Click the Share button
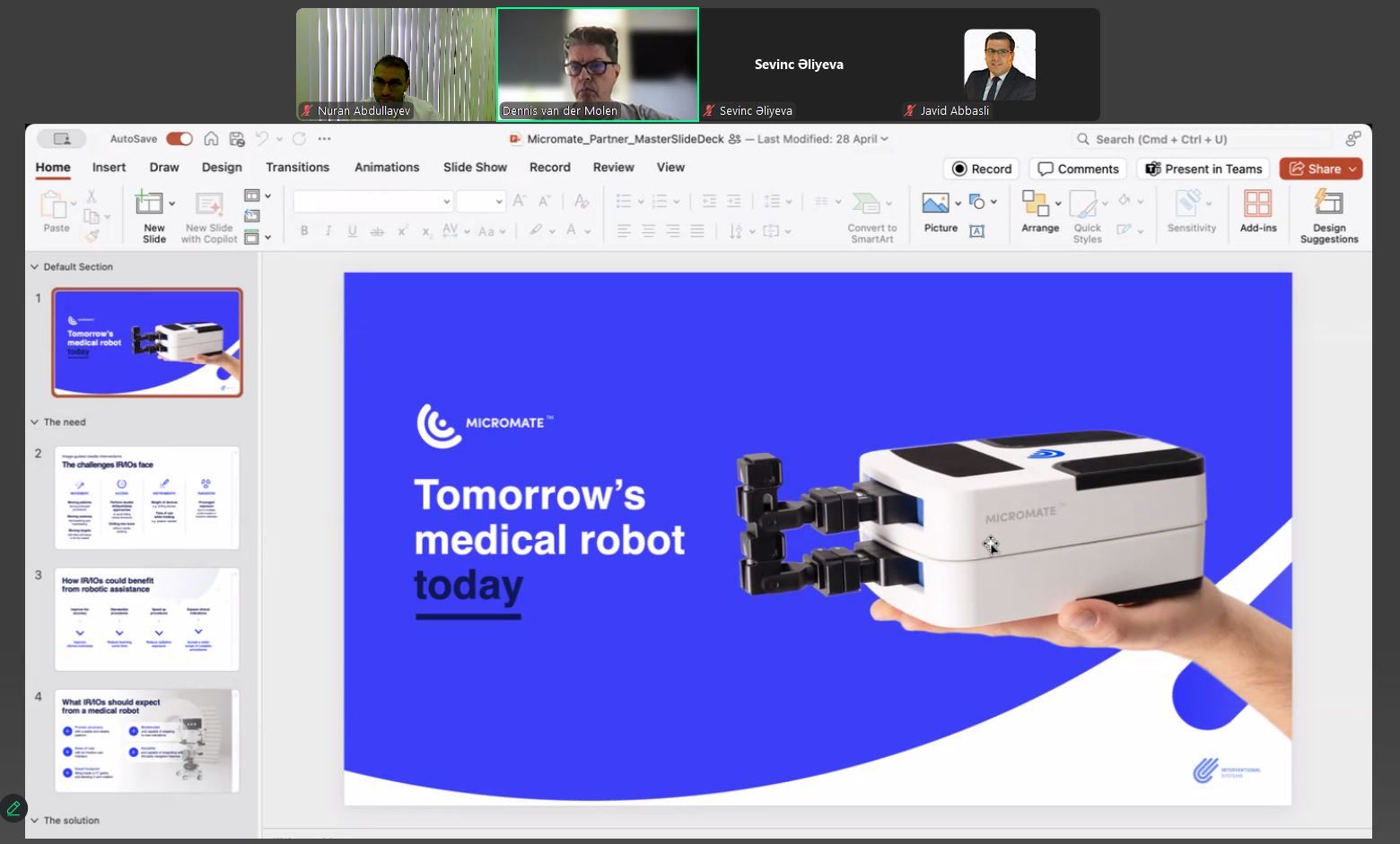This screenshot has height=844, width=1400. point(1321,169)
